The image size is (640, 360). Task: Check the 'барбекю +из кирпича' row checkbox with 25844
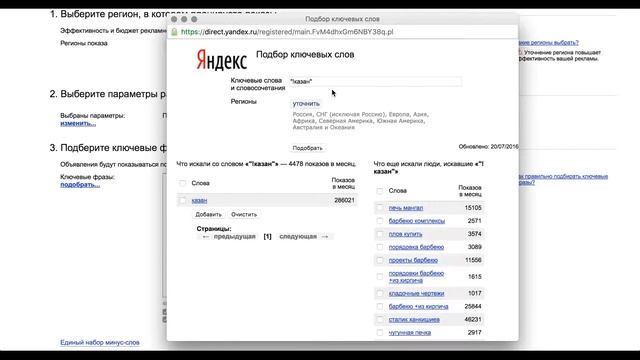click(380, 306)
